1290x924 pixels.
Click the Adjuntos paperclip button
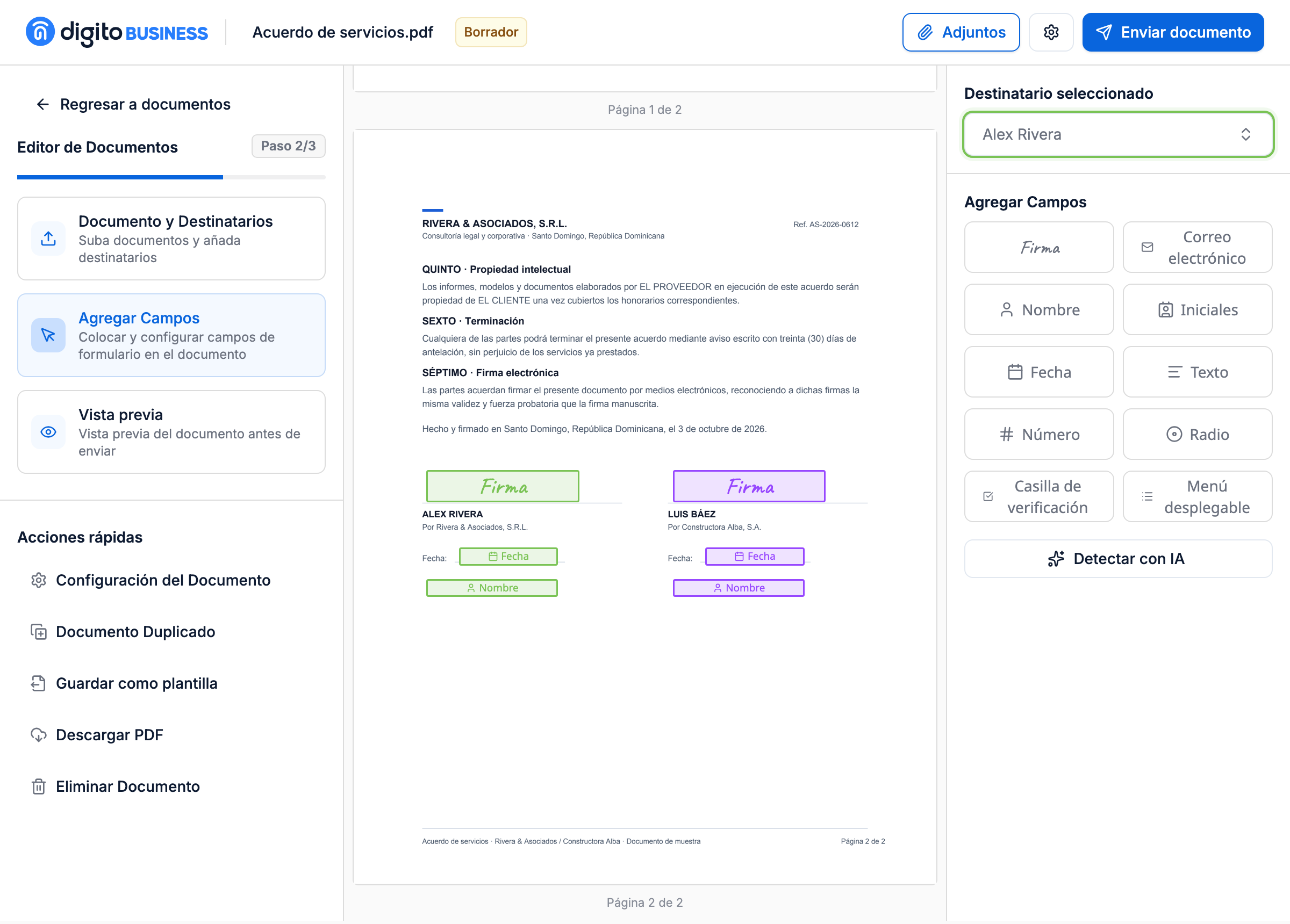point(961,32)
